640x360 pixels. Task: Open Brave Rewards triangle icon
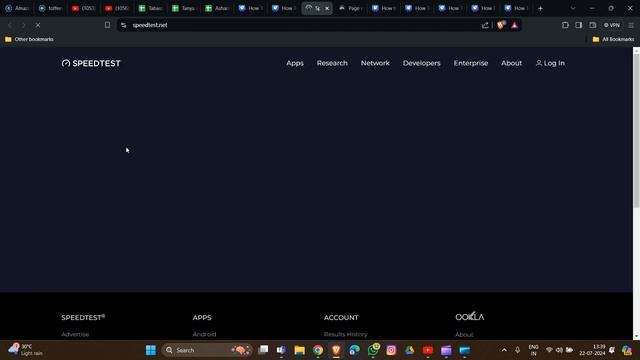tap(514, 25)
